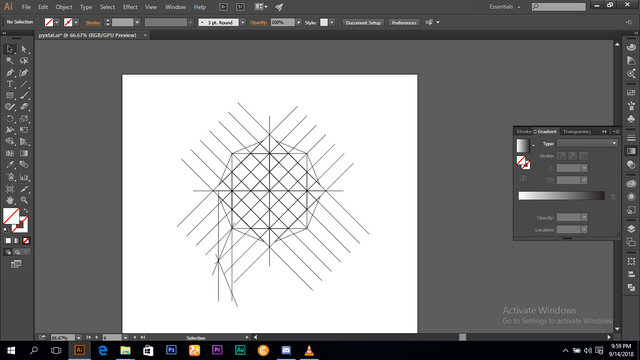Image resolution: width=640 pixels, height=360 pixels.
Task: Select the toolbox Fill swatch
Action: coord(11,216)
